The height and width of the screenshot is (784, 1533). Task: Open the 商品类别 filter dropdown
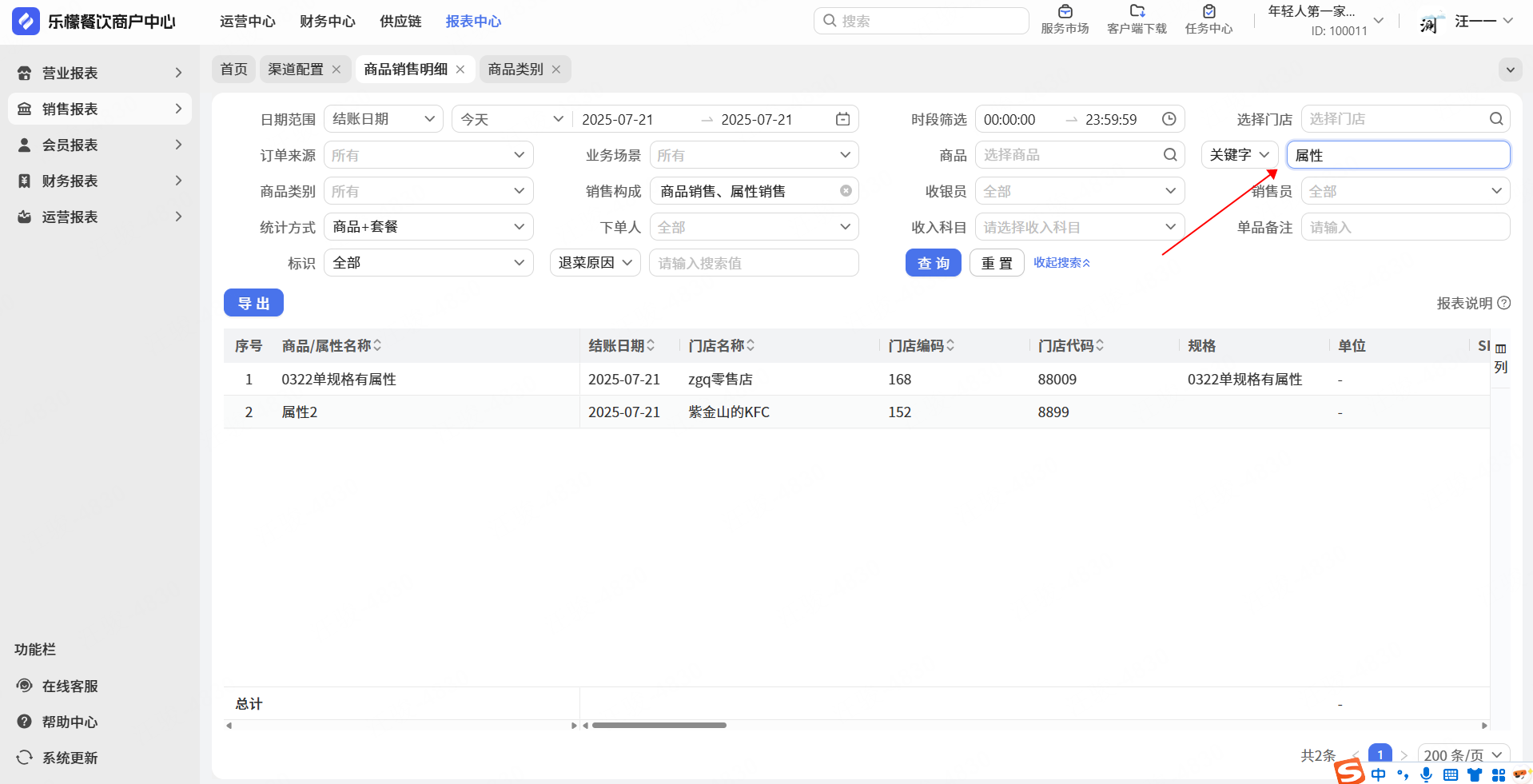coord(428,191)
